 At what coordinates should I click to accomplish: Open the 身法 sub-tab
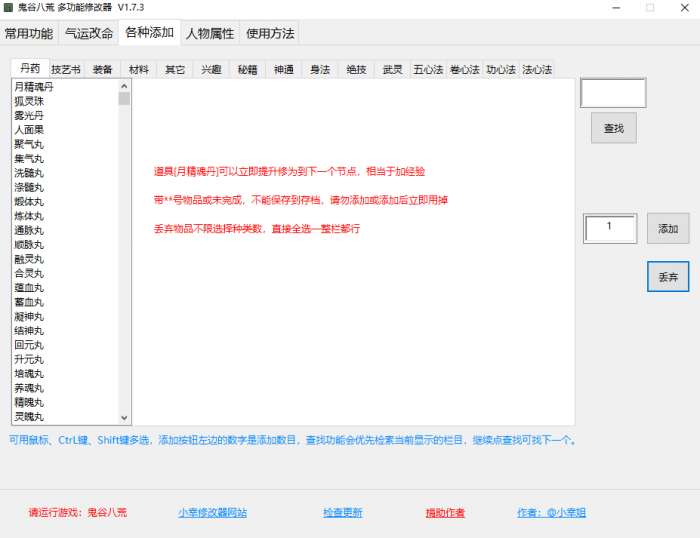pyautogui.click(x=320, y=70)
